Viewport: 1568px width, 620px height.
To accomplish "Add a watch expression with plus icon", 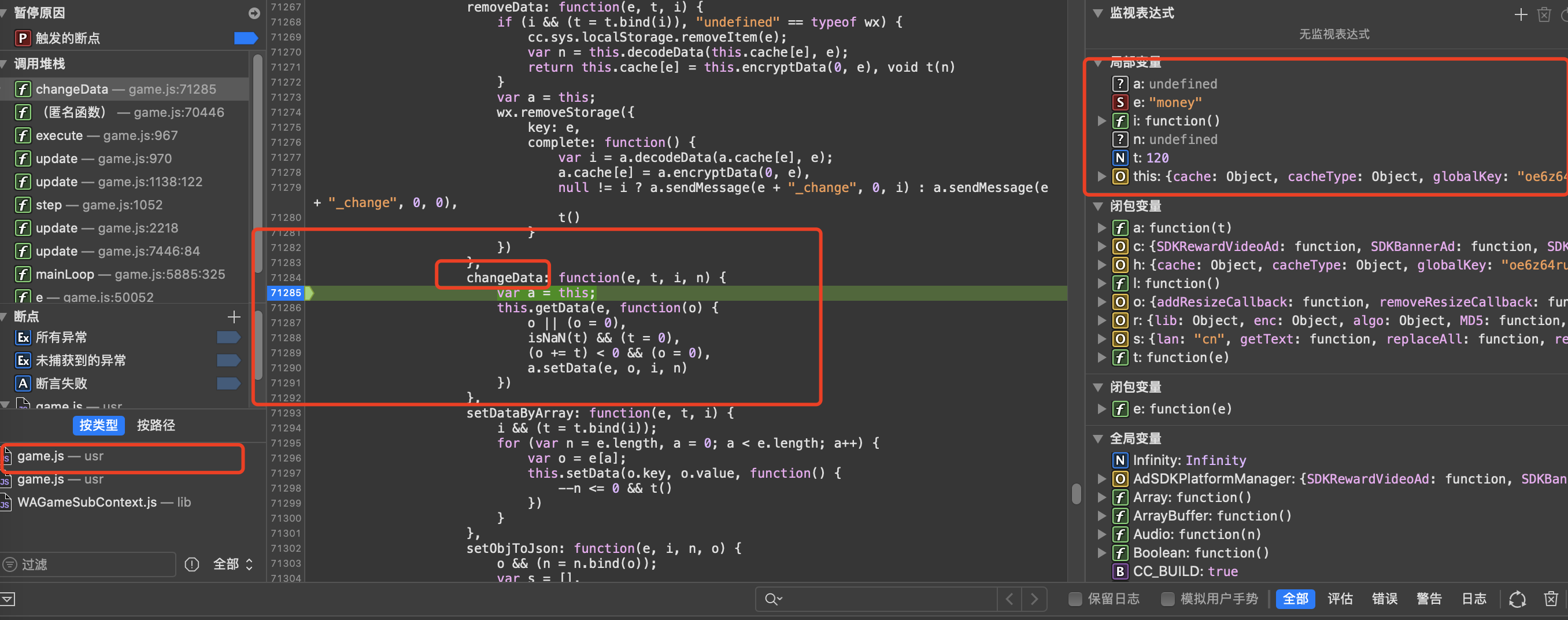I will pyautogui.click(x=1521, y=14).
